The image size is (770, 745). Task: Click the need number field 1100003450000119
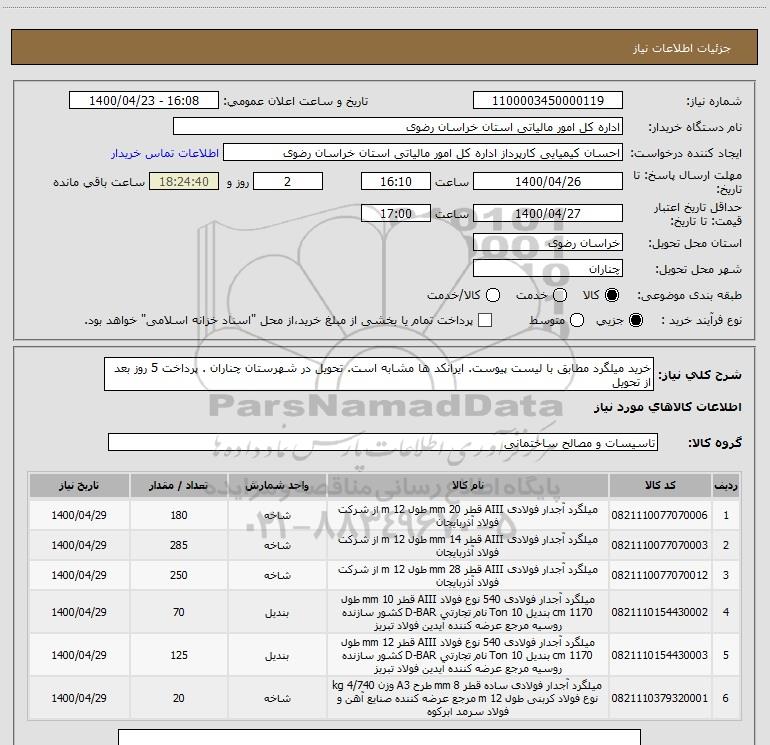click(548, 101)
